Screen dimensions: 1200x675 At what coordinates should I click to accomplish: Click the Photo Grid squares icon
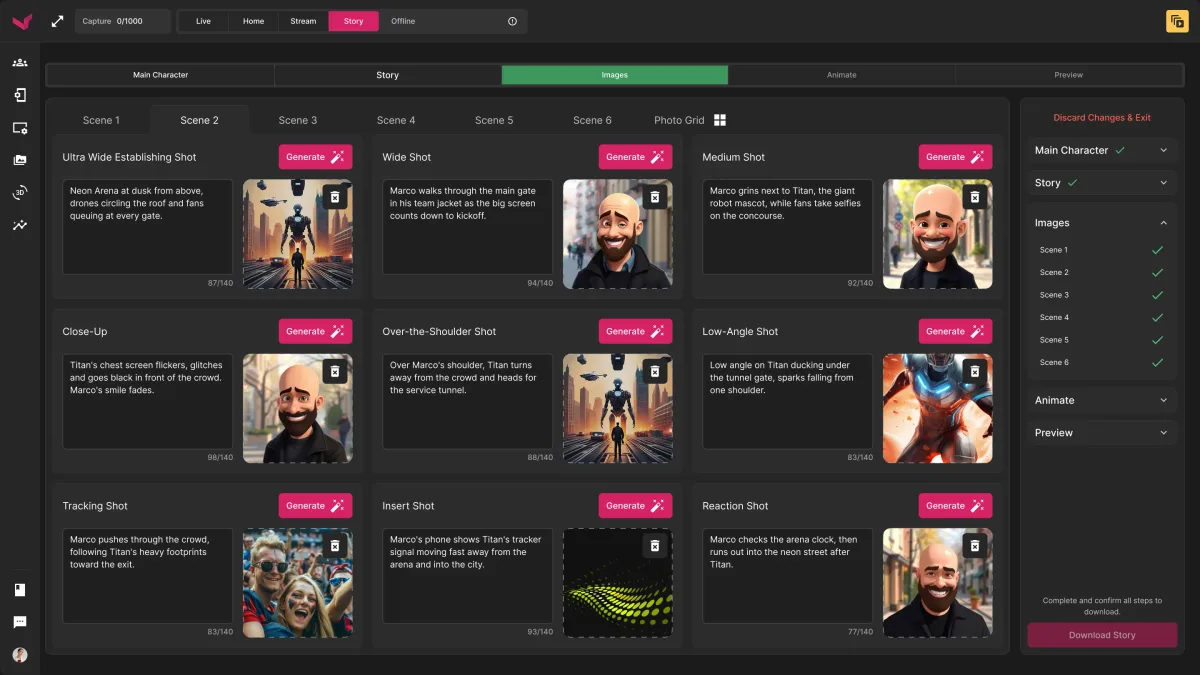720,120
